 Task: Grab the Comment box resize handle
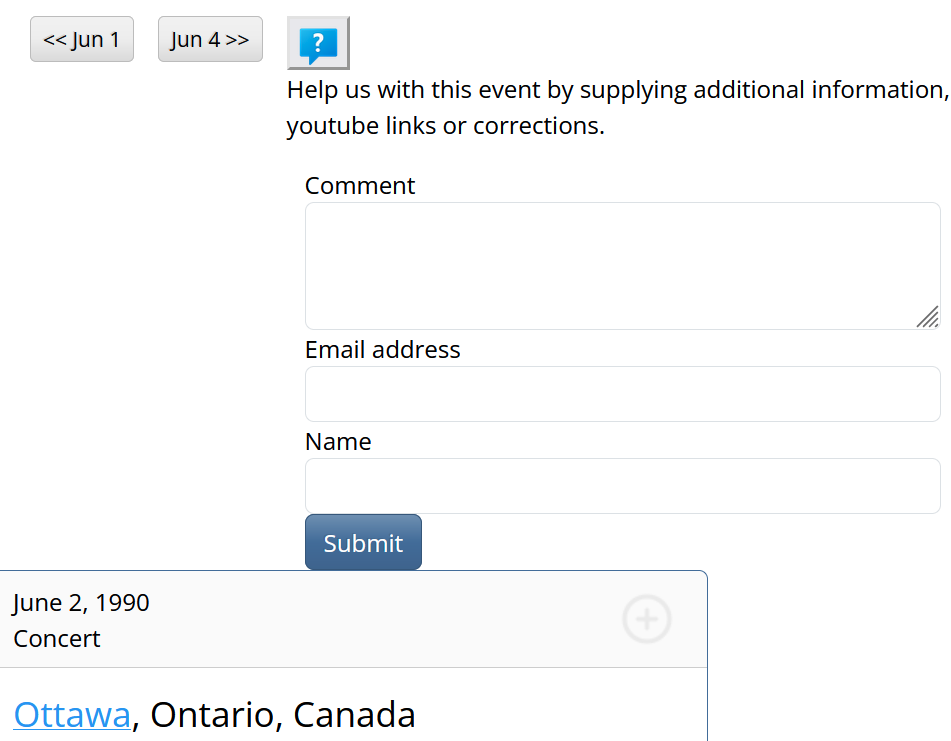928,317
